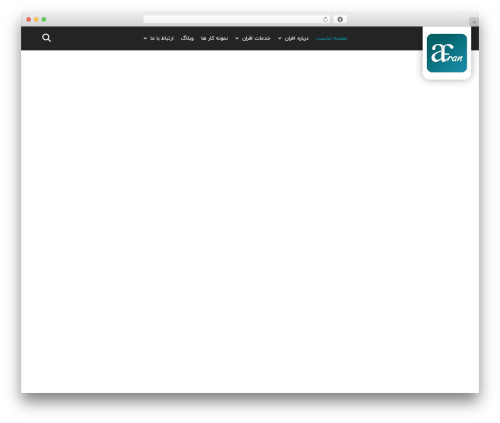This screenshot has width=500, height=423.
Task: Go to the وبلاگ page
Action: (187, 38)
